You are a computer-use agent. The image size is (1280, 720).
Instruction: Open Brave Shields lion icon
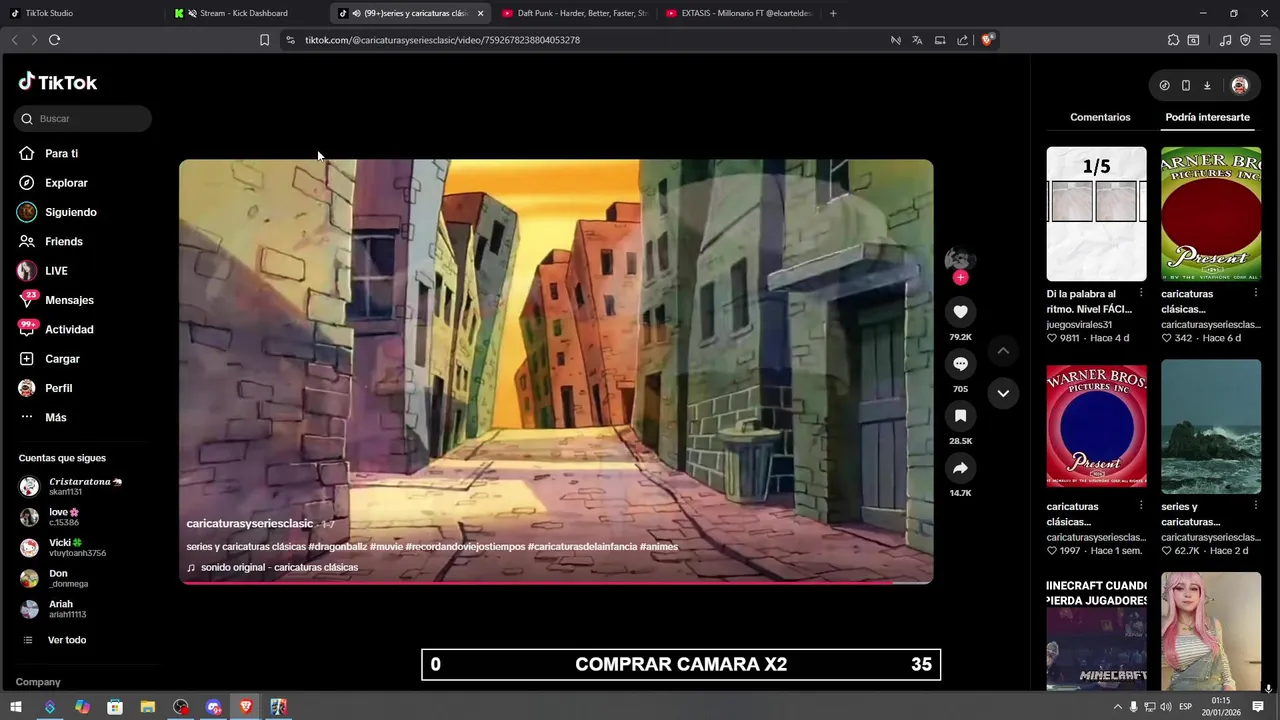pos(987,40)
